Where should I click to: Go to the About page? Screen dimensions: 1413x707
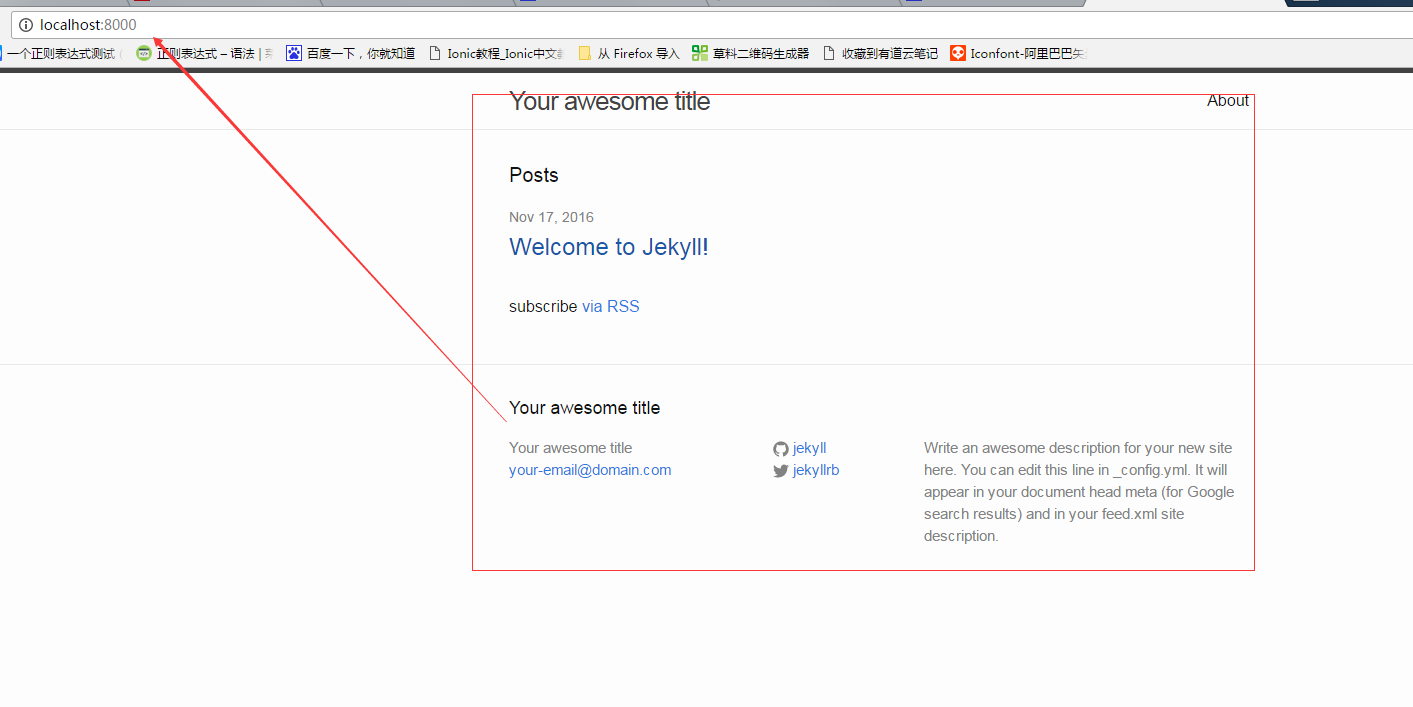1228,100
